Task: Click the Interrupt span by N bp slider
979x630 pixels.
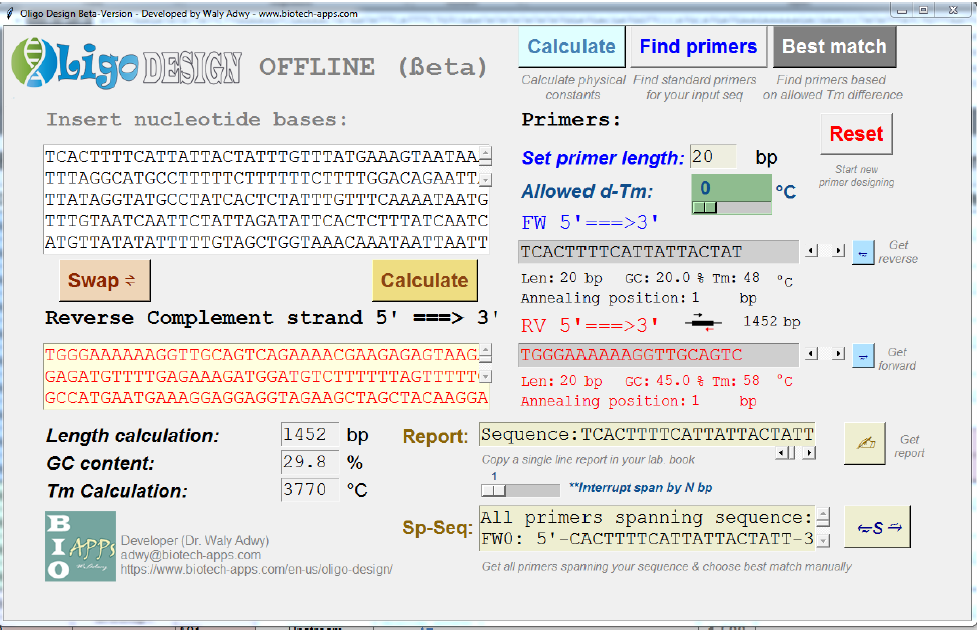Action: pos(520,491)
